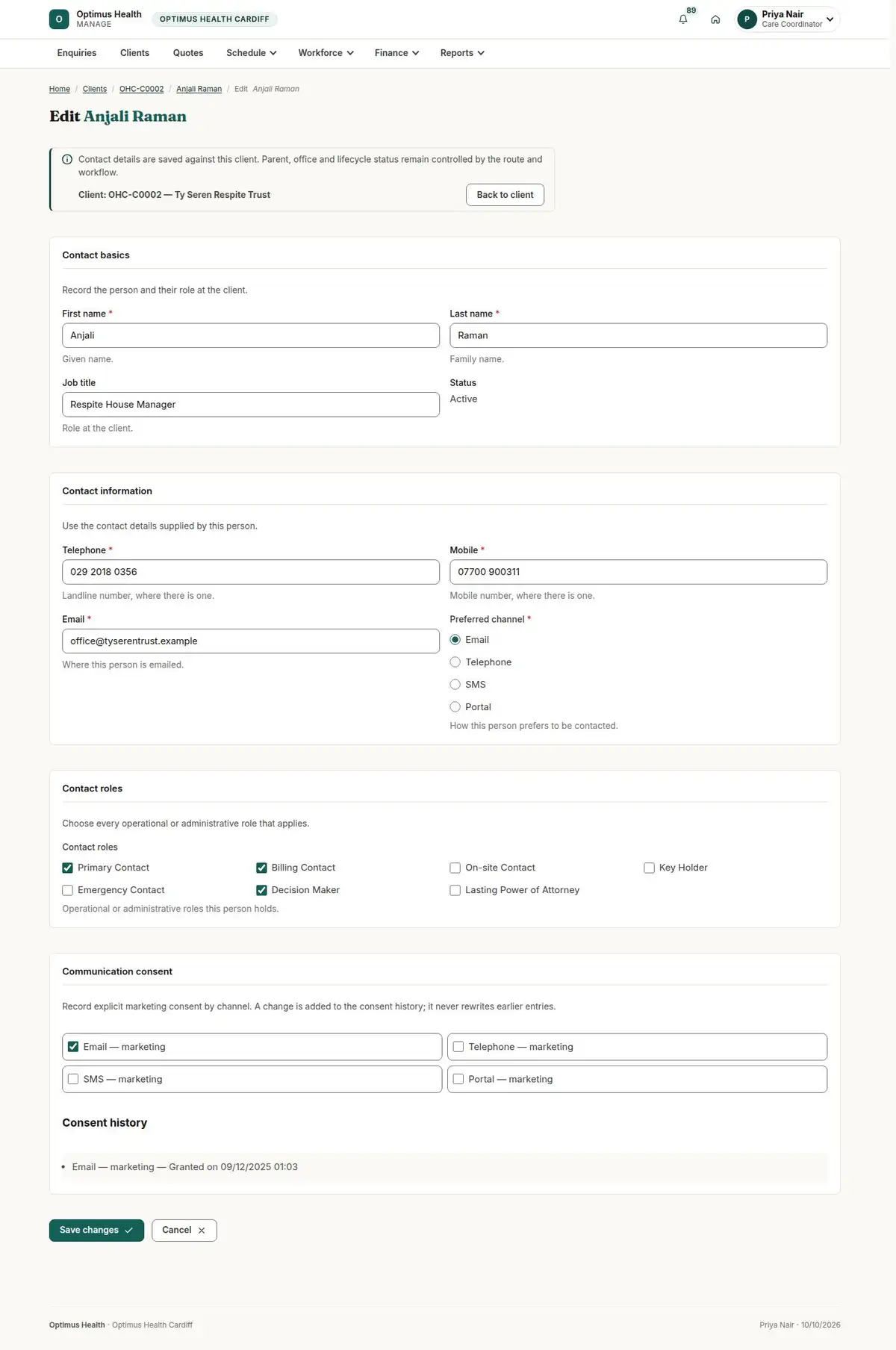896x1350 pixels.
Task: Click the info icon in the notice
Action: click(x=67, y=160)
